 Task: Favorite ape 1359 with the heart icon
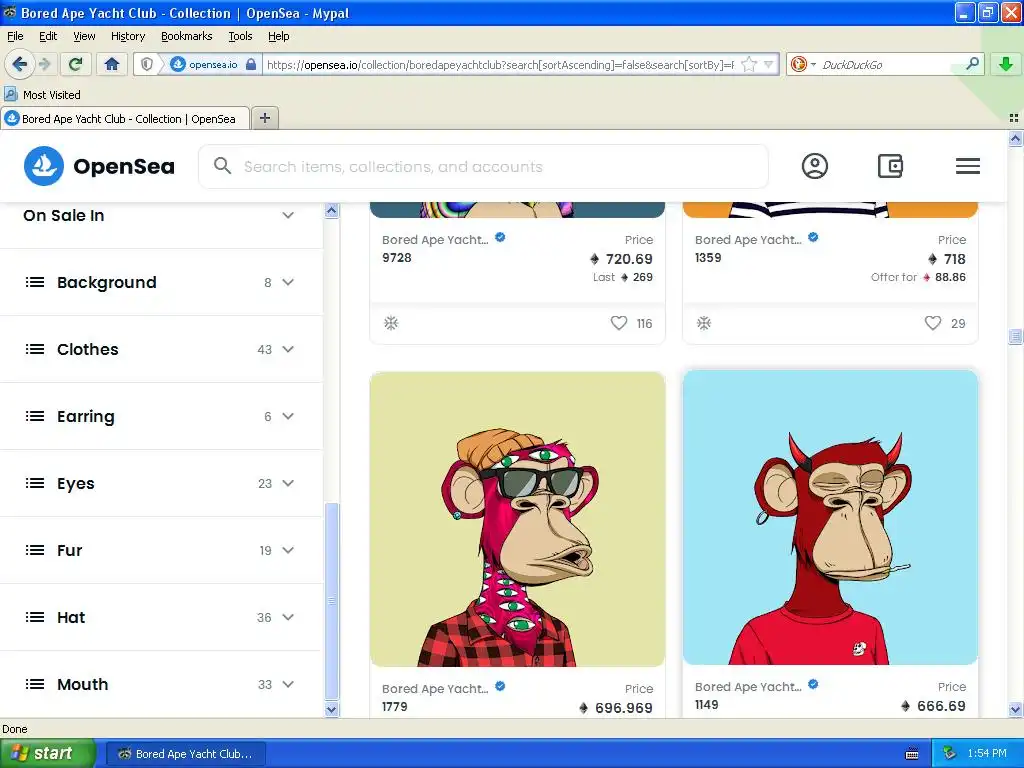(933, 323)
